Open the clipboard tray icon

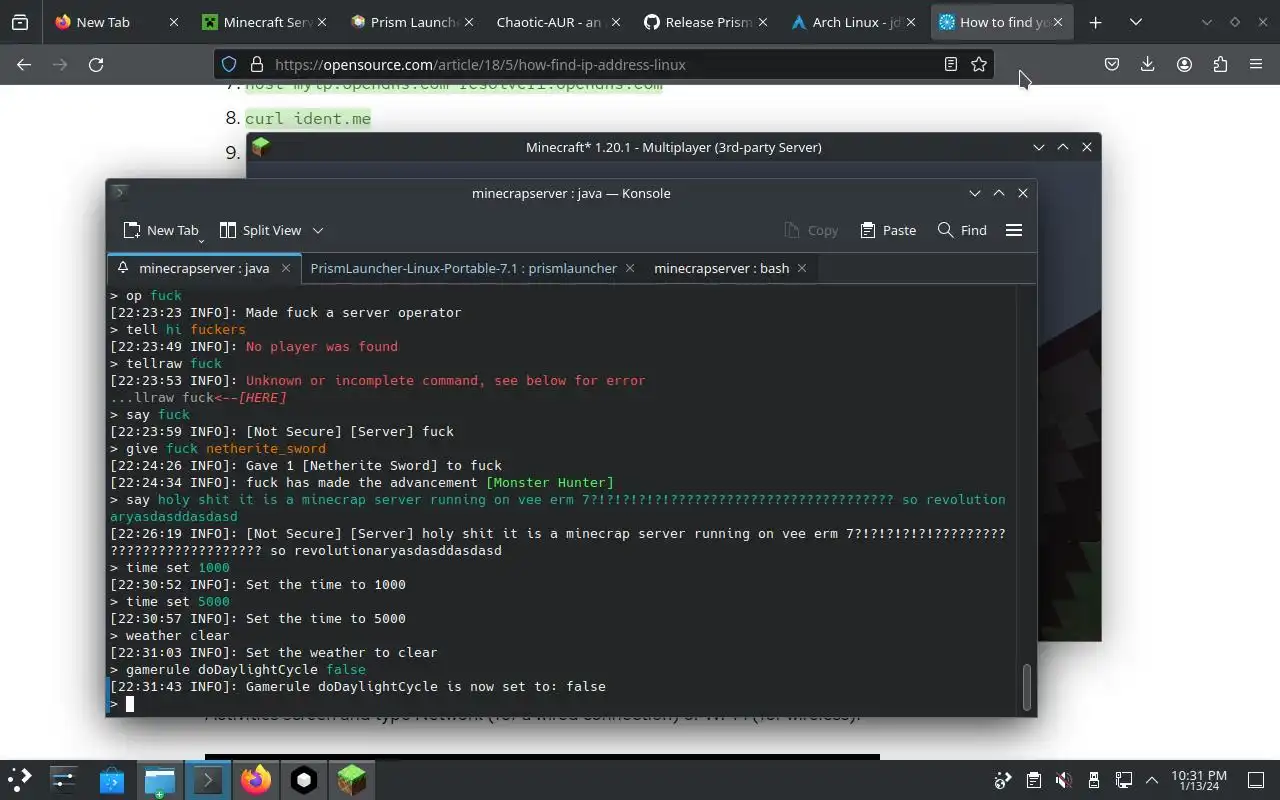[x=1034, y=780]
